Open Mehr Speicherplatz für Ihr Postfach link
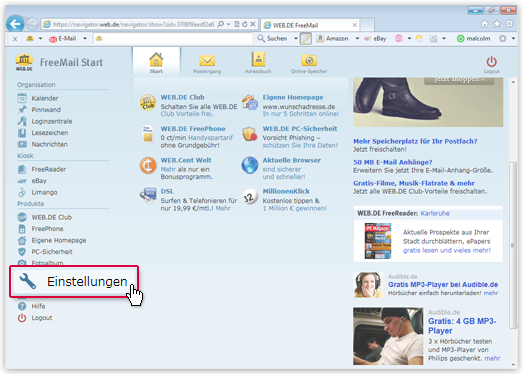The image size is (523, 374). click(415, 141)
